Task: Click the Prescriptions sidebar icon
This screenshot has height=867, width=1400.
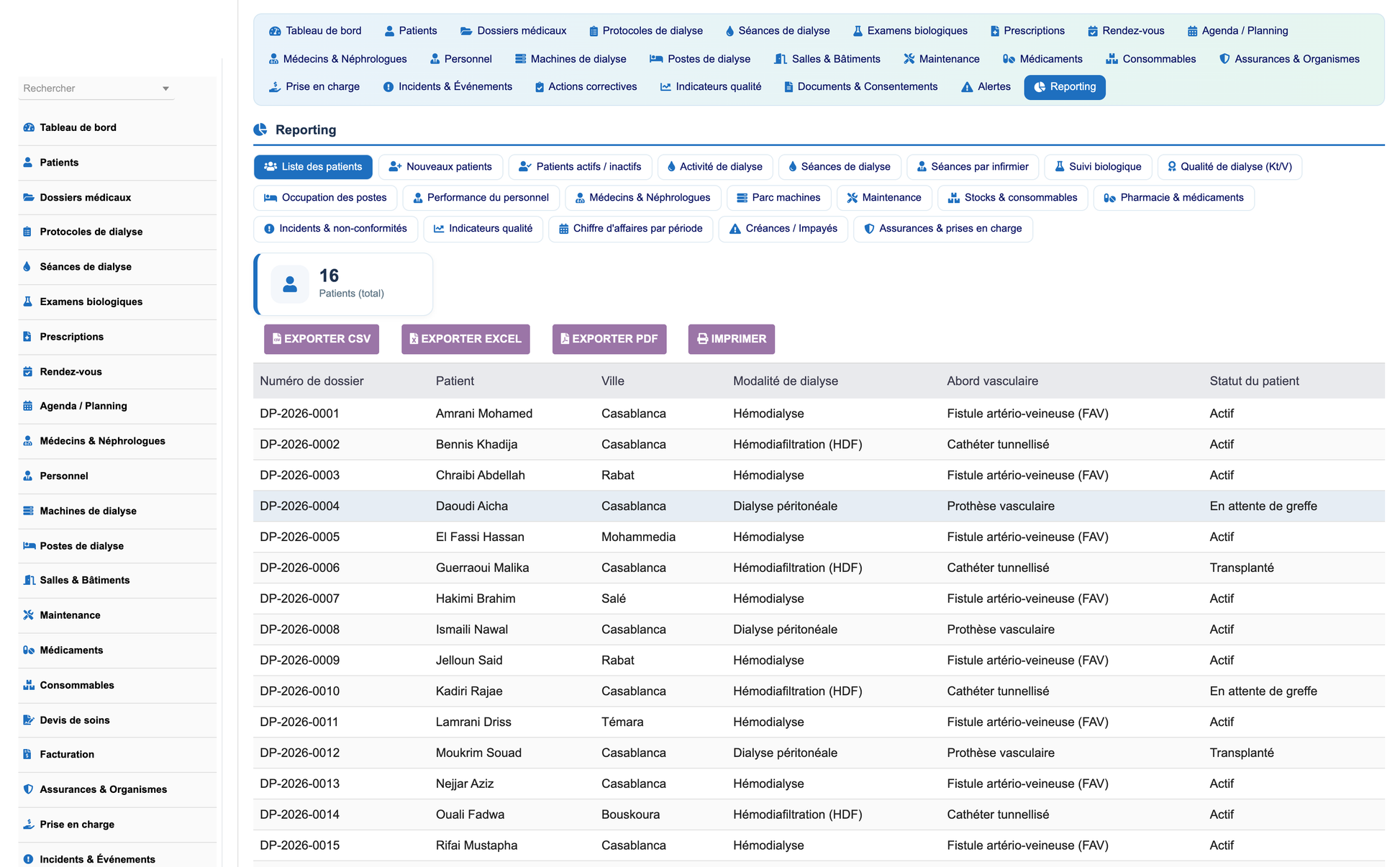Action: tap(27, 337)
